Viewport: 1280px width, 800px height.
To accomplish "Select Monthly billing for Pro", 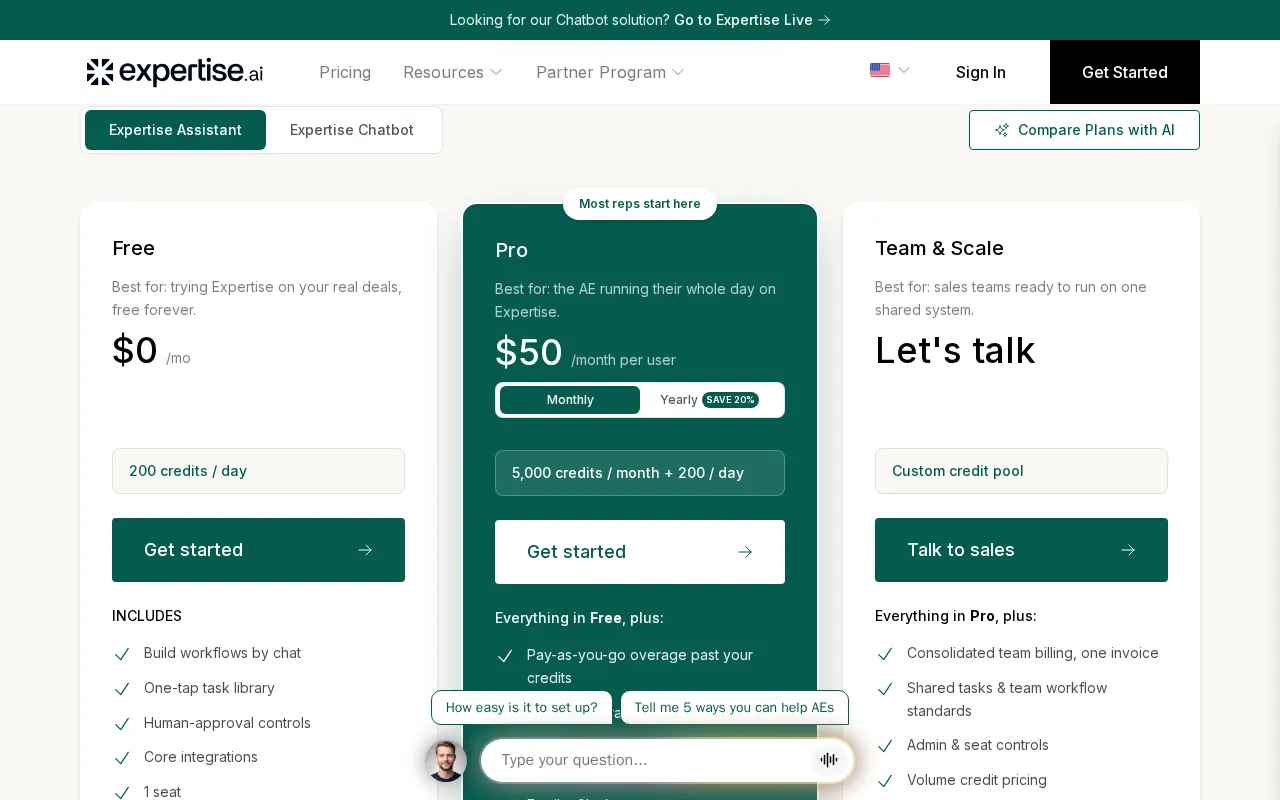I will click(x=570, y=400).
